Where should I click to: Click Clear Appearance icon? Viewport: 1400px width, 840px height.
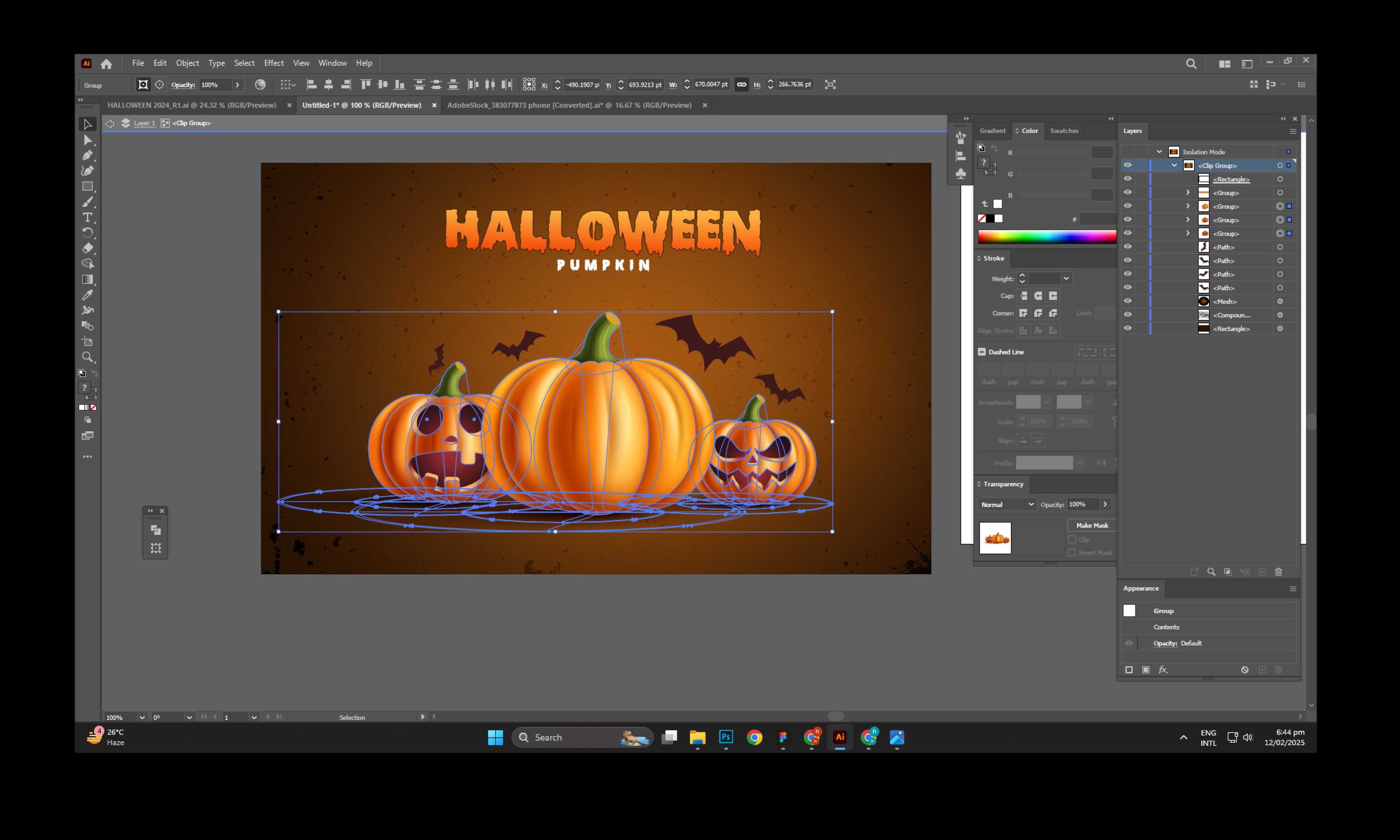pyautogui.click(x=1245, y=670)
